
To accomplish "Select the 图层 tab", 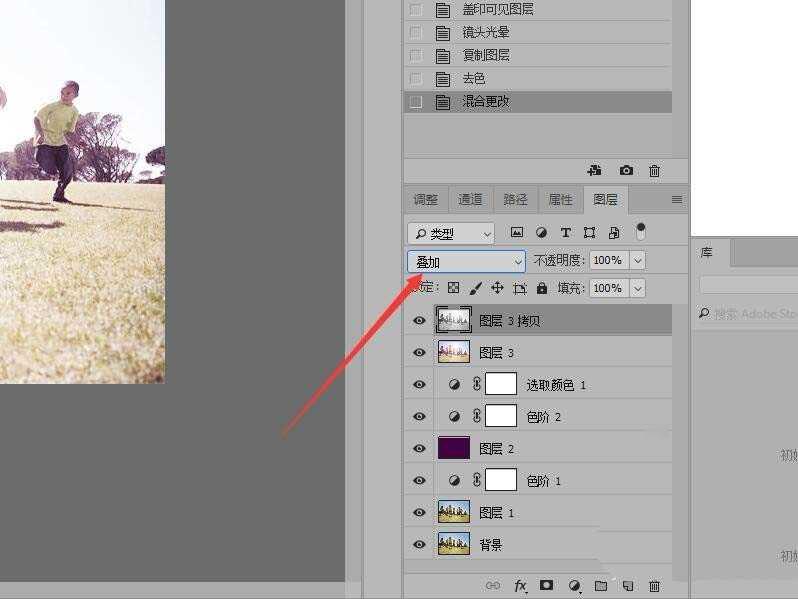I will click(x=606, y=199).
